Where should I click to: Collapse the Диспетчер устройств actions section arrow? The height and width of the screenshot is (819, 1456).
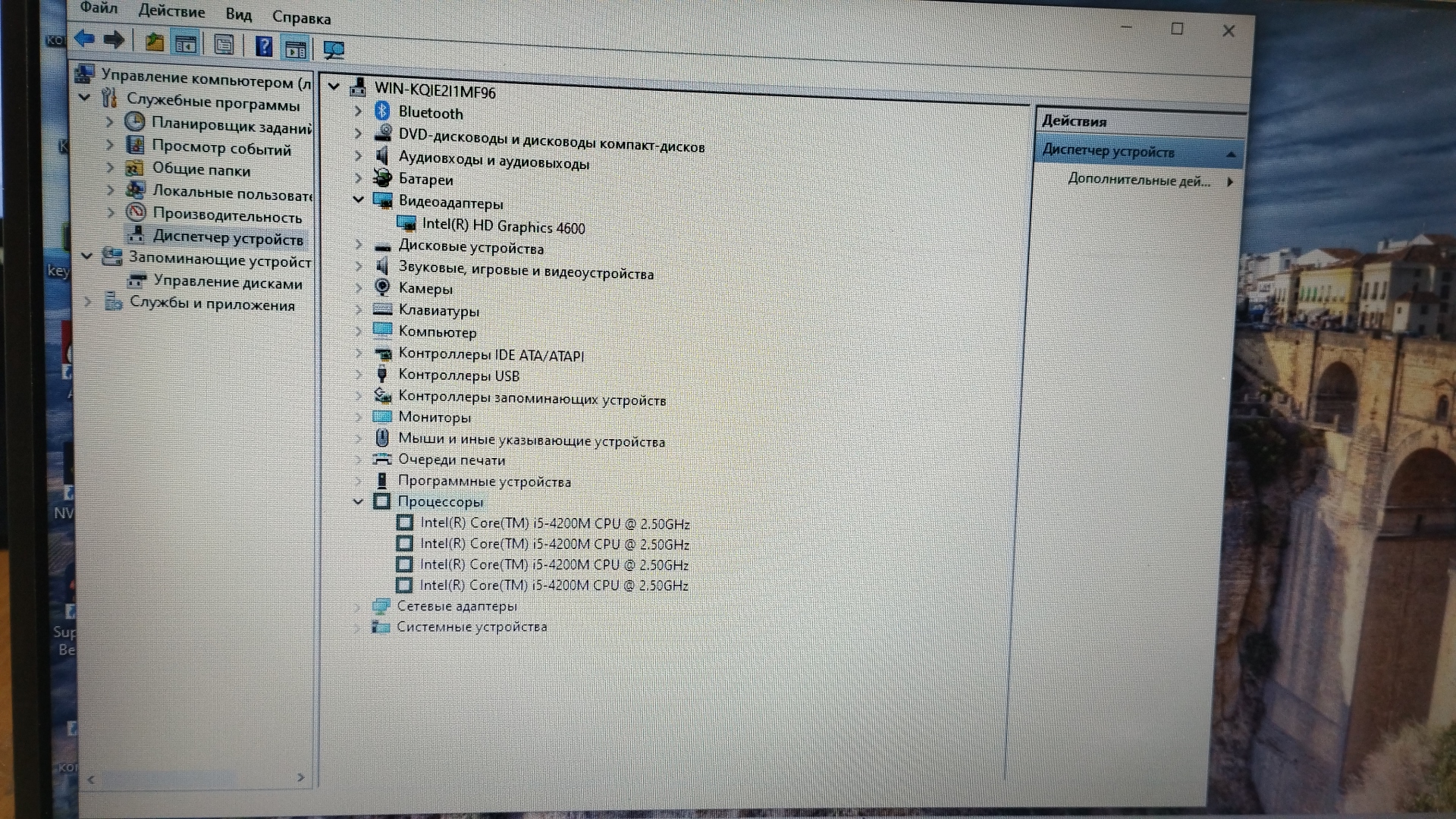click(1230, 154)
